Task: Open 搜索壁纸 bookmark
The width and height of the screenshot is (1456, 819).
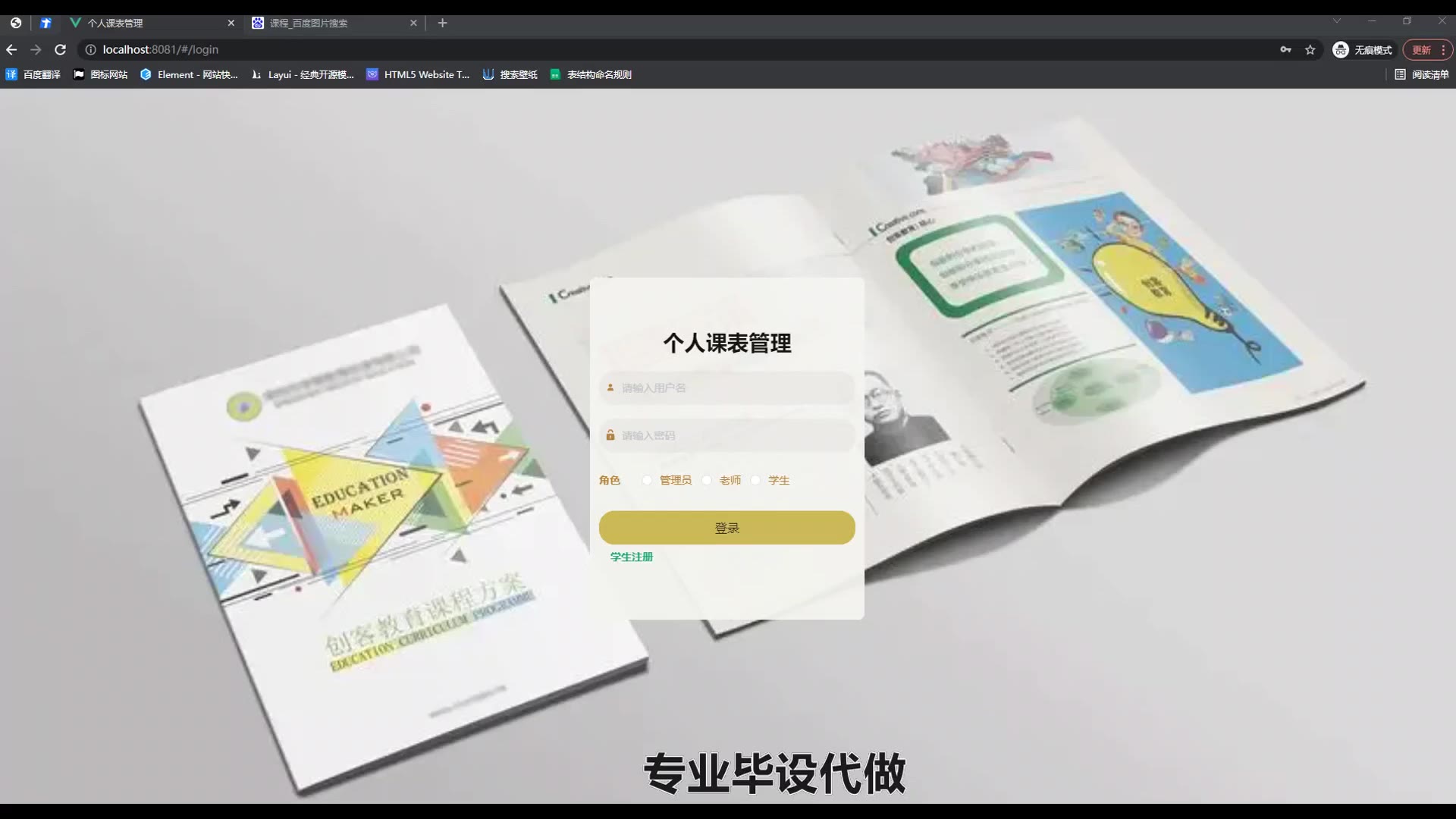Action: (x=510, y=74)
